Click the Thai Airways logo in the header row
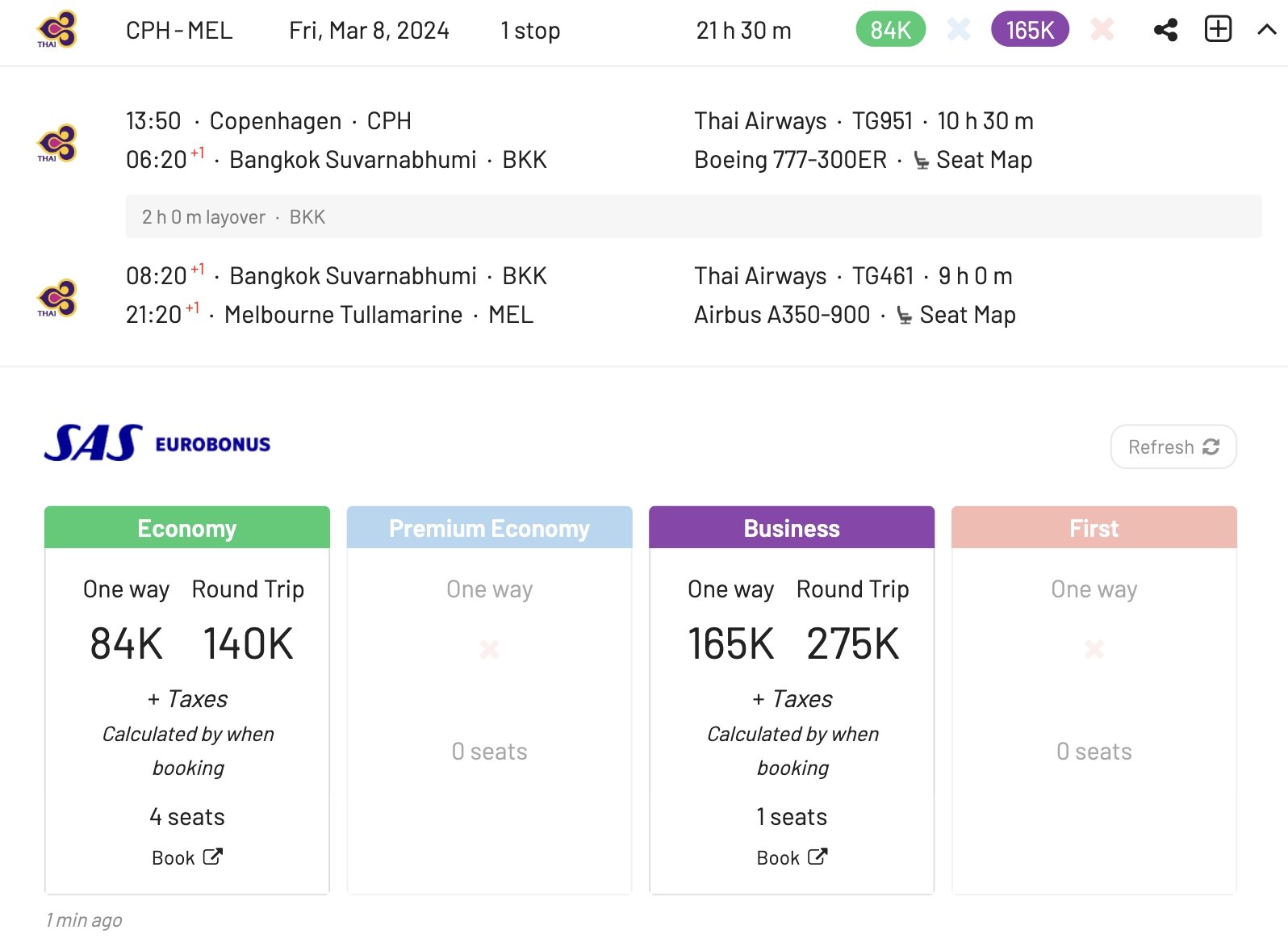This screenshot has height=951, width=1288. click(x=56, y=30)
